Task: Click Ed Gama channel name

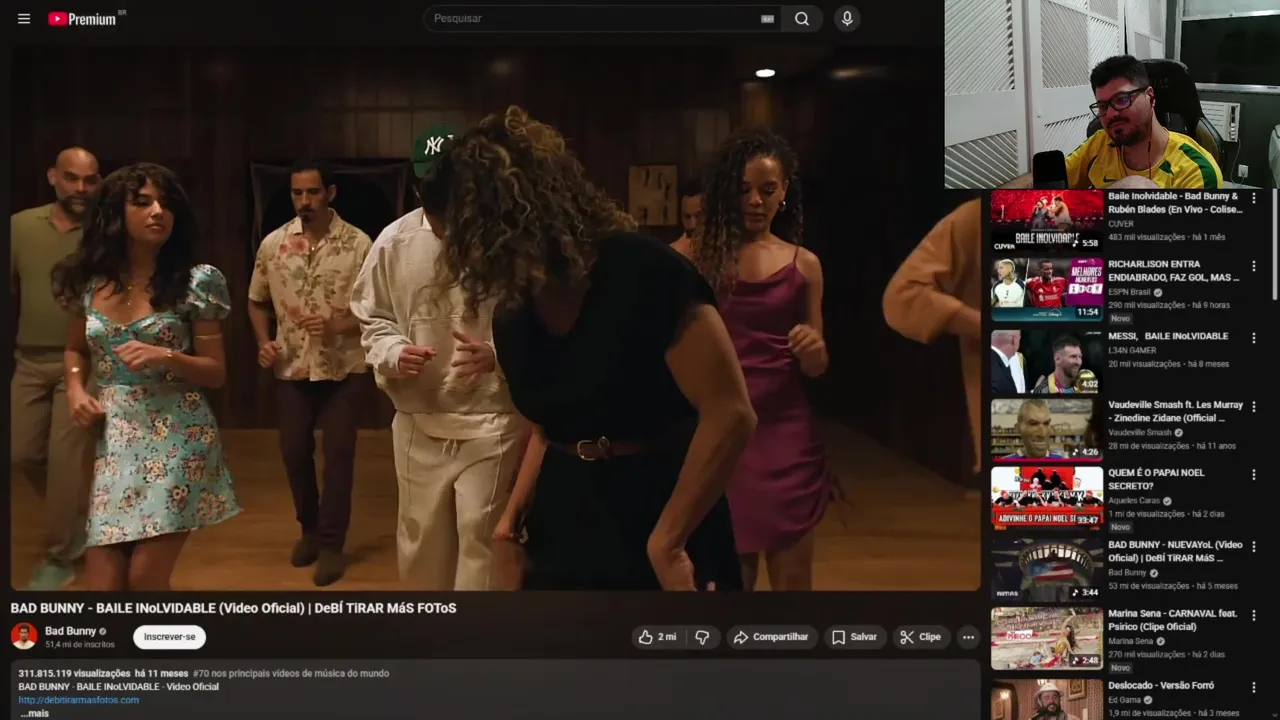Action: (x=1126, y=700)
